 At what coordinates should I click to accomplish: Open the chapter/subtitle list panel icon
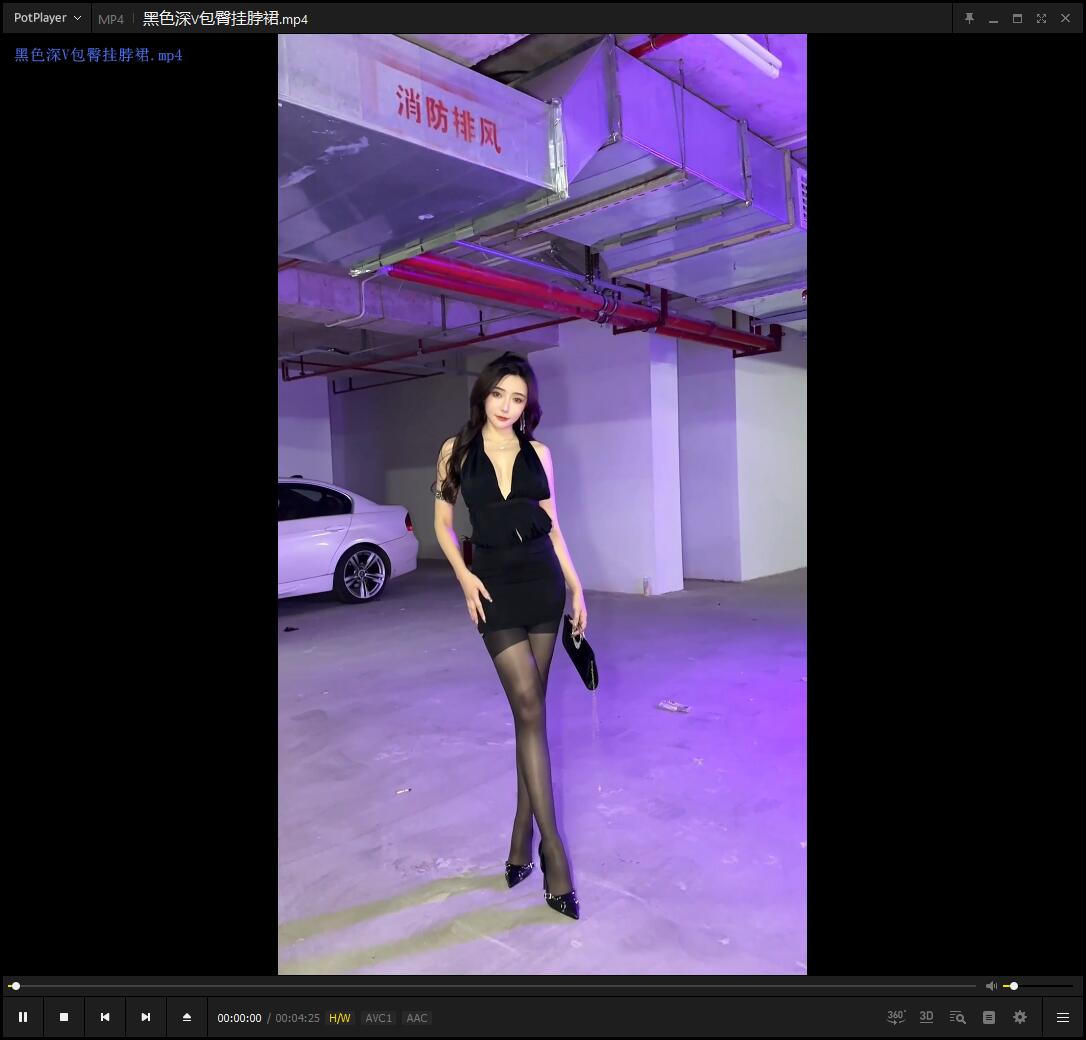coord(989,1017)
